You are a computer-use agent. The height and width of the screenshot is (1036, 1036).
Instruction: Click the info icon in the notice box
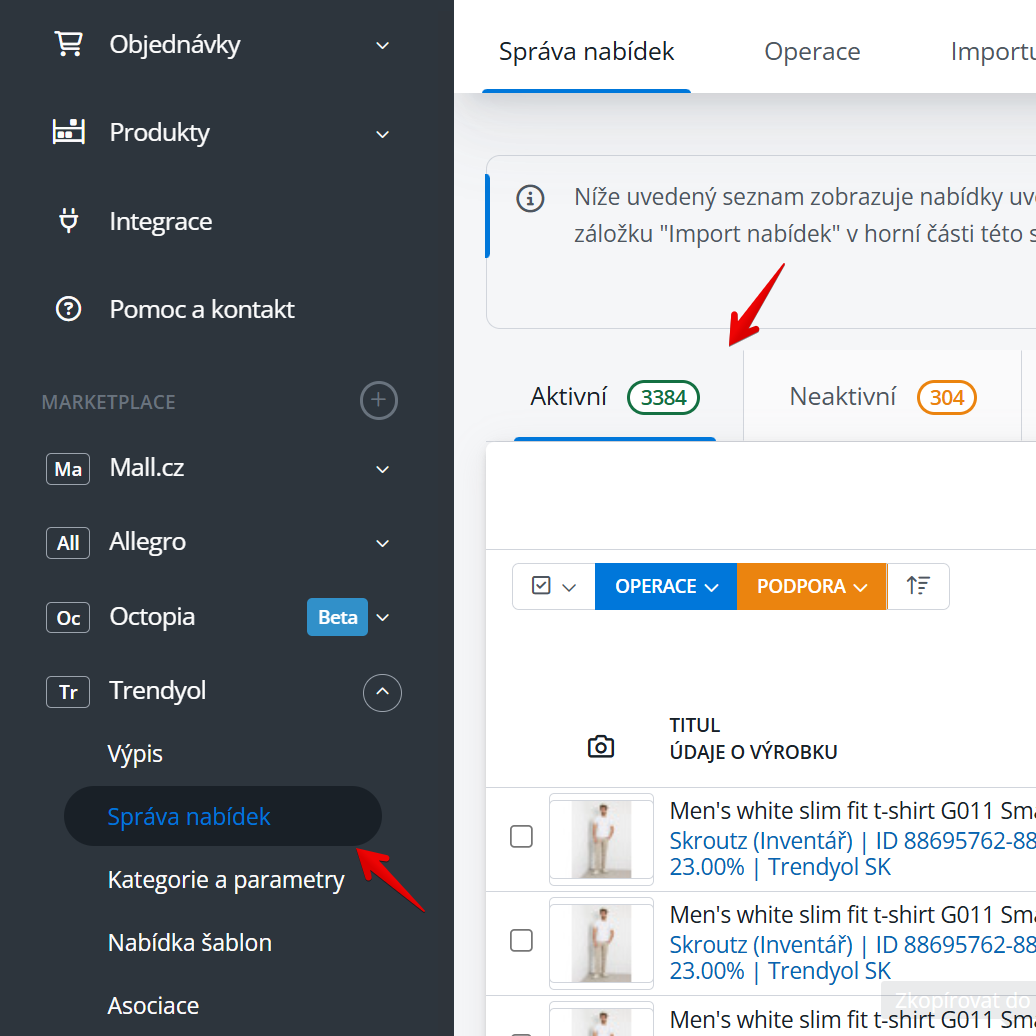[x=530, y=198]
